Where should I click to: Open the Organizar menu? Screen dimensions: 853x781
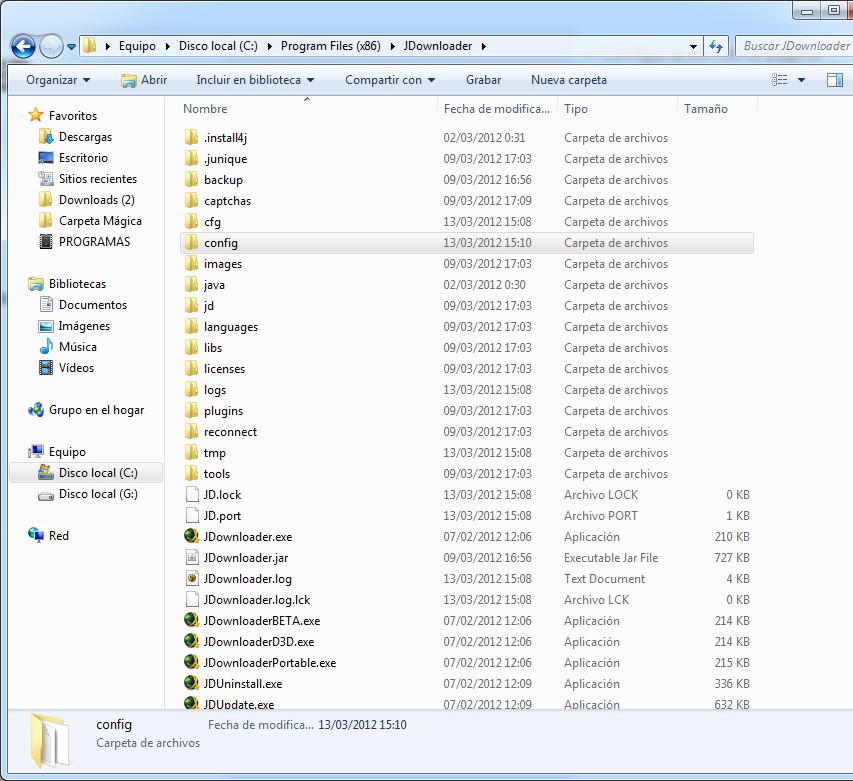click(x=58, y=80)
